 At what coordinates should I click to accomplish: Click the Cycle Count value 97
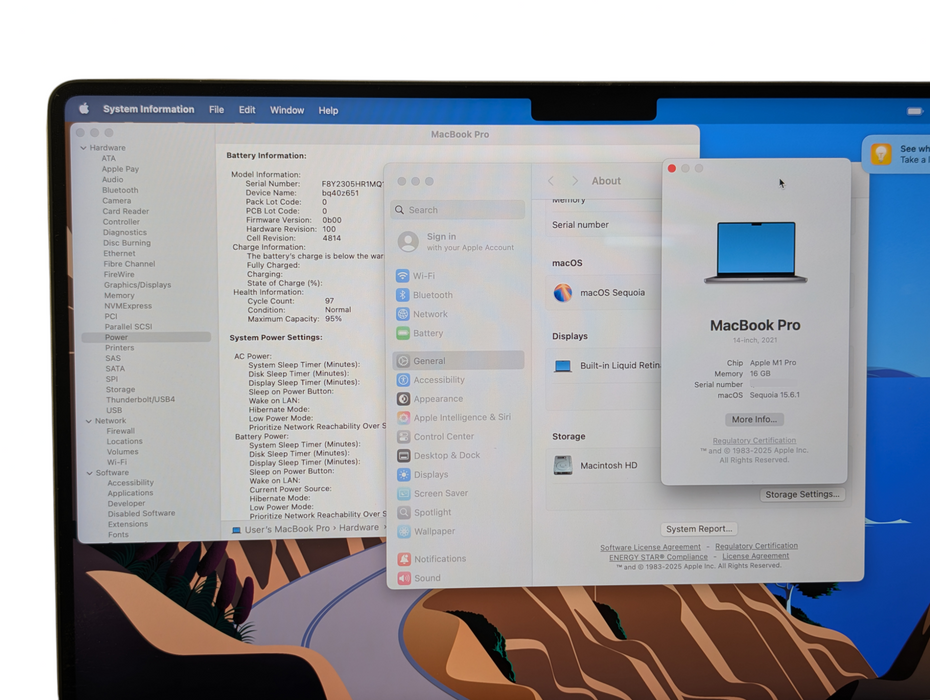coord(329,301)
